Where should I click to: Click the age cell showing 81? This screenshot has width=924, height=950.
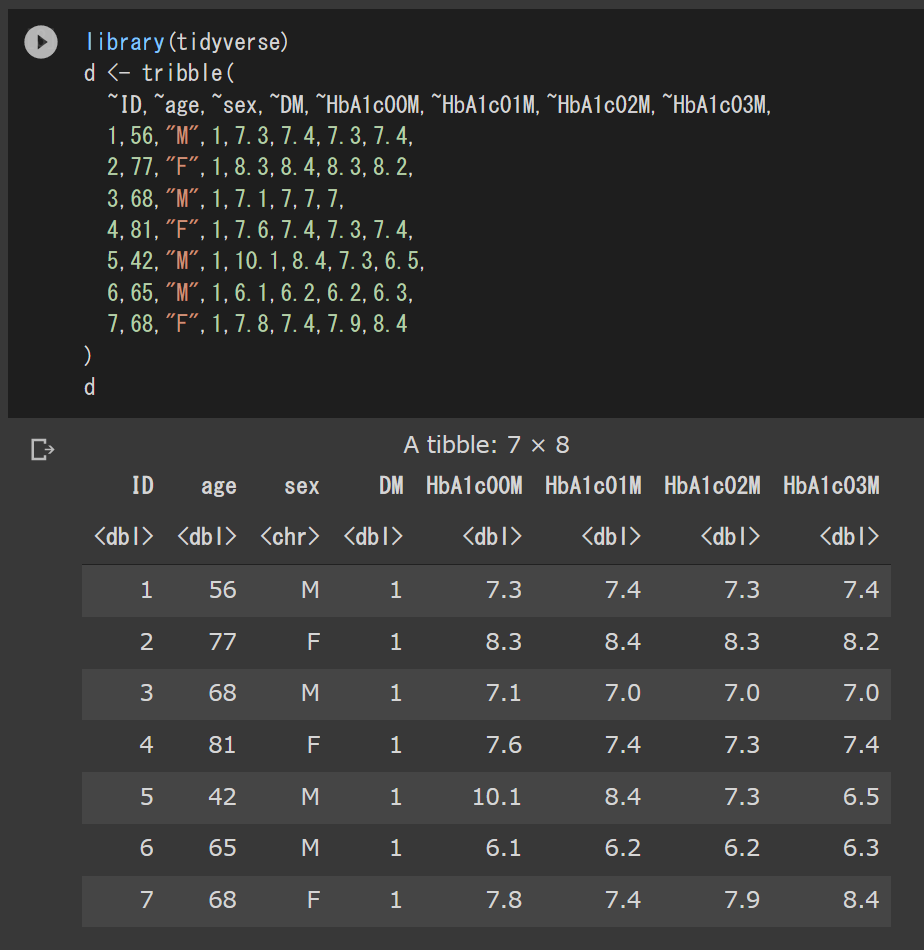[222, 745]
